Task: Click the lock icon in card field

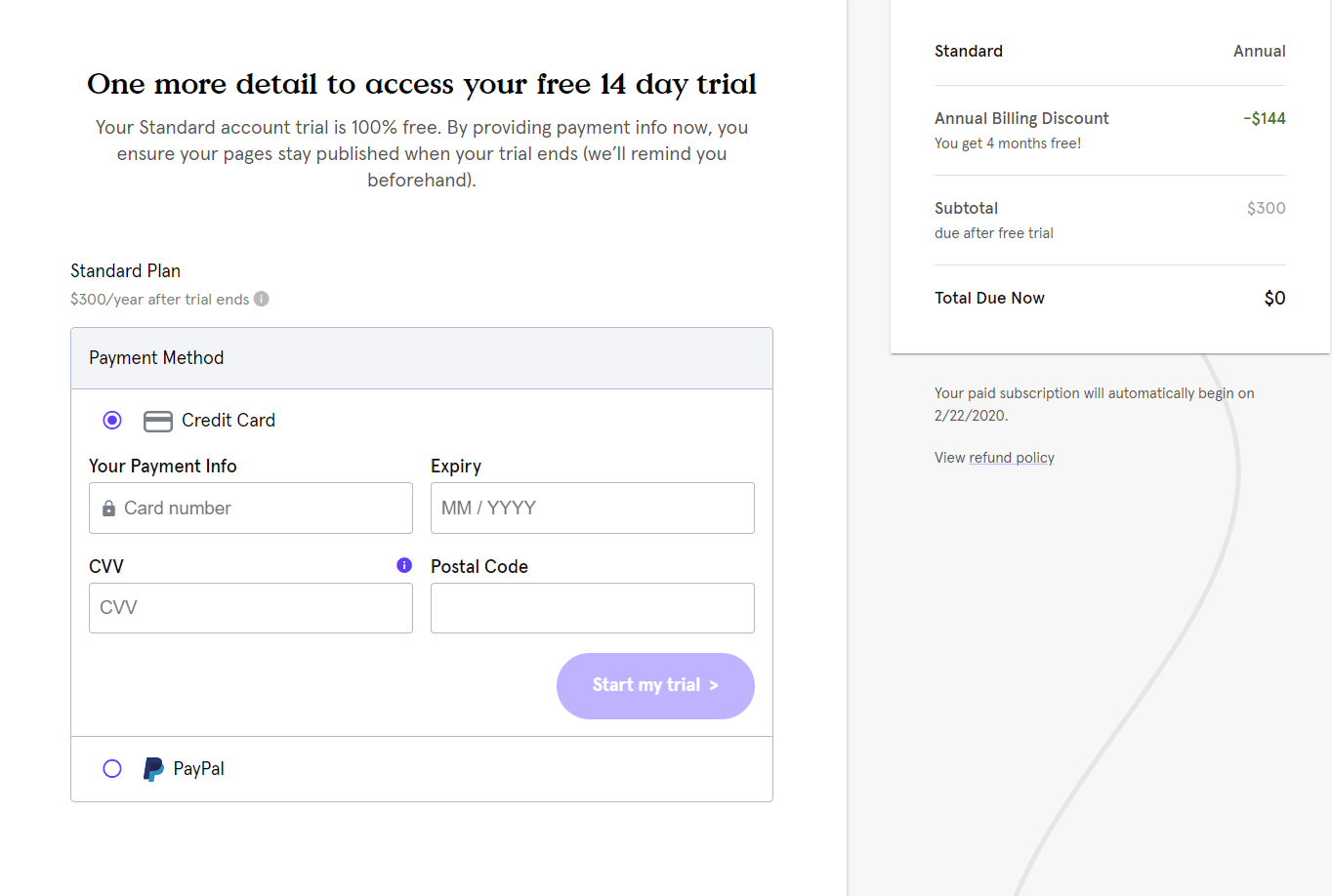Action: point(109,509)
